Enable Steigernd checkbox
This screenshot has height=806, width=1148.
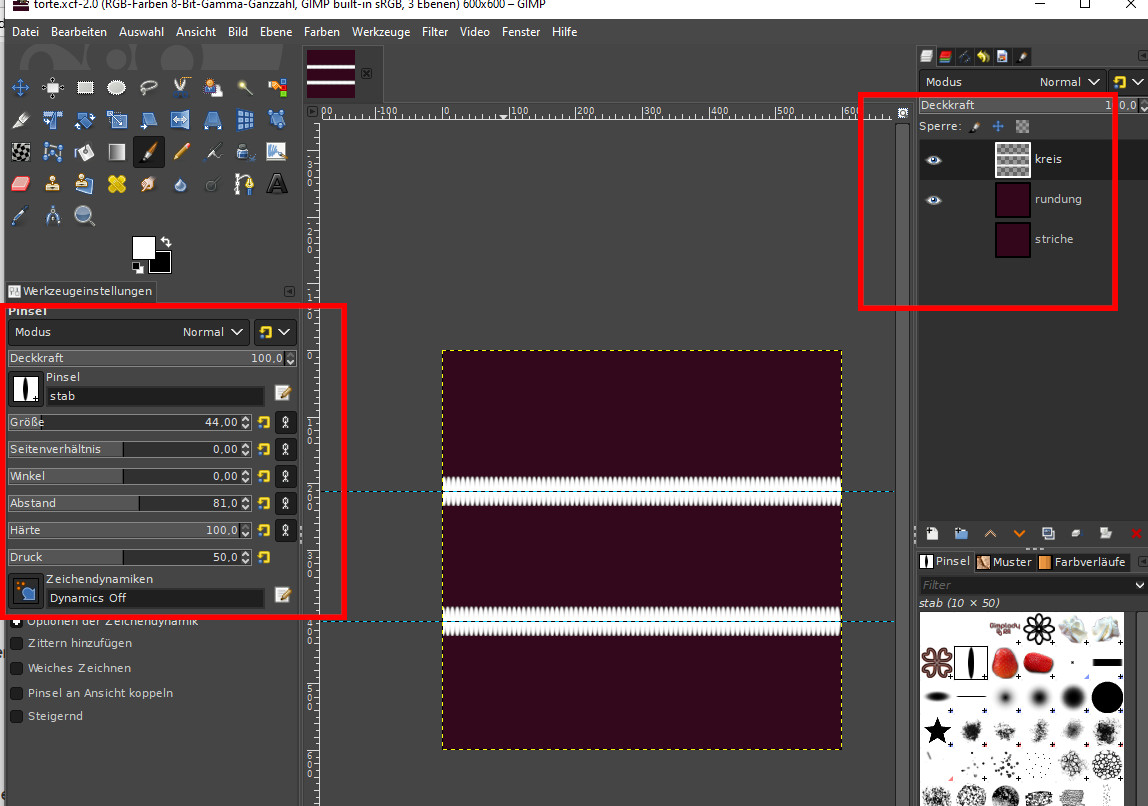[x=17, y=716]
